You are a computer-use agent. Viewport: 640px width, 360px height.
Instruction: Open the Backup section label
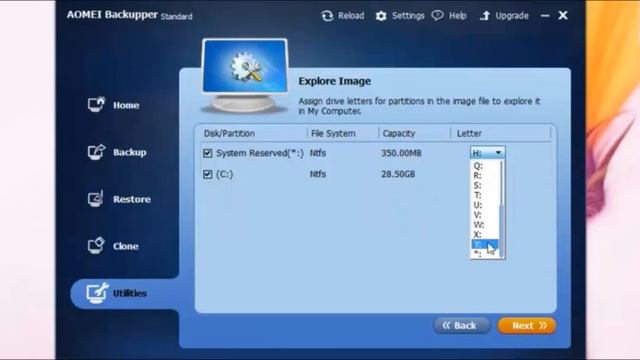coord(130,152)
